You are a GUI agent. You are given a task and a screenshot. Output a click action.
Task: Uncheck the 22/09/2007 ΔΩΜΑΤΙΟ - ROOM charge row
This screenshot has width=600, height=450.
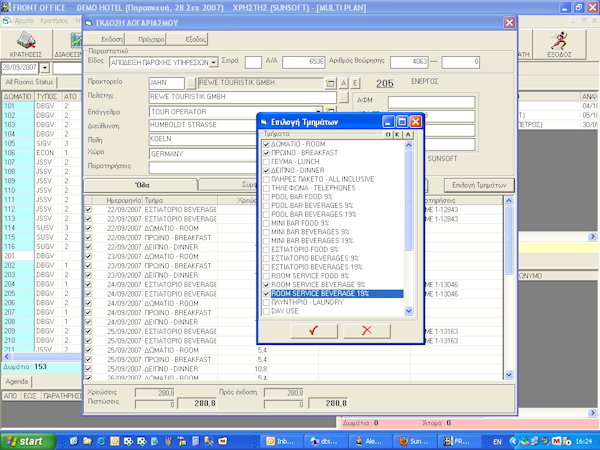click(x=88, y=228)
